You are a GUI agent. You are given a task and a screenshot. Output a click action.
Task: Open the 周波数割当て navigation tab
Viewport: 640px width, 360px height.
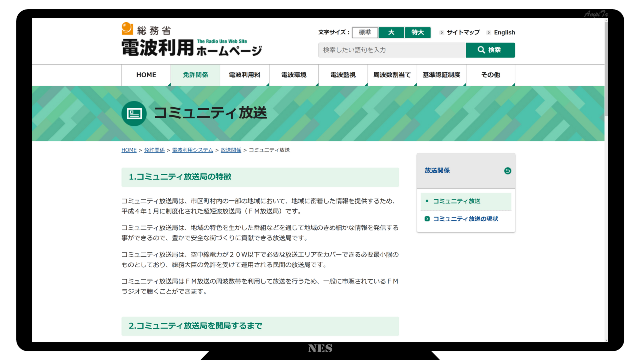point(392,75)
